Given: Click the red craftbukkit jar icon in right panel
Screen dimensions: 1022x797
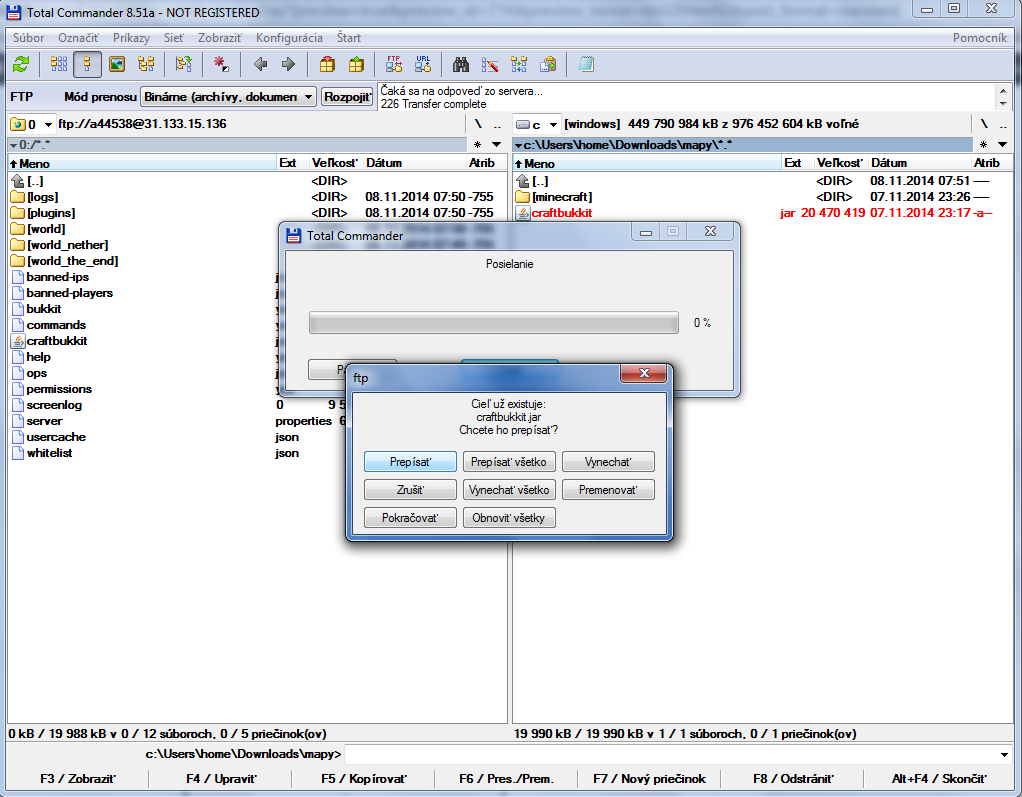Looking at the screenshot, I should pyautogui.click(x=523, y=213).
